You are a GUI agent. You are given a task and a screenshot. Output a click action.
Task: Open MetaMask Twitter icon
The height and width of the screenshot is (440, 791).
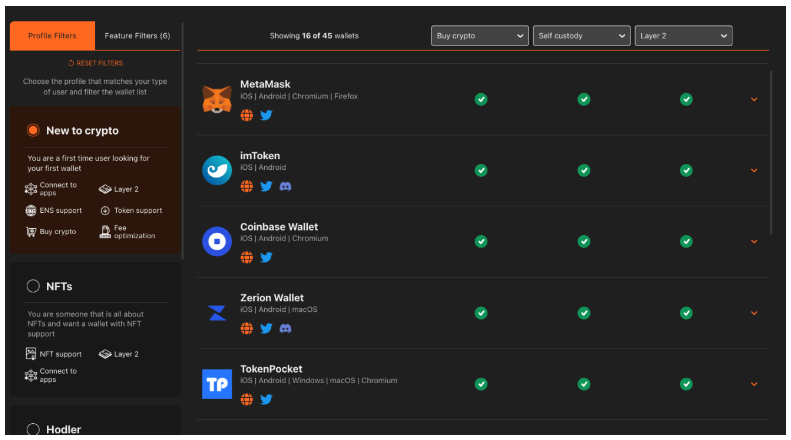click(266, 115)
